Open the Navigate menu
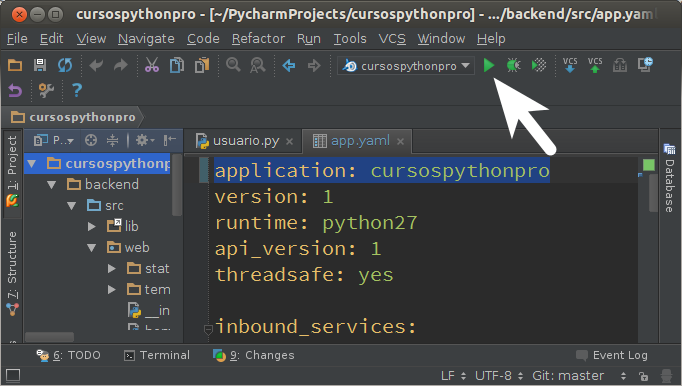This screenshot has width=682, height=386. point(146,39)
